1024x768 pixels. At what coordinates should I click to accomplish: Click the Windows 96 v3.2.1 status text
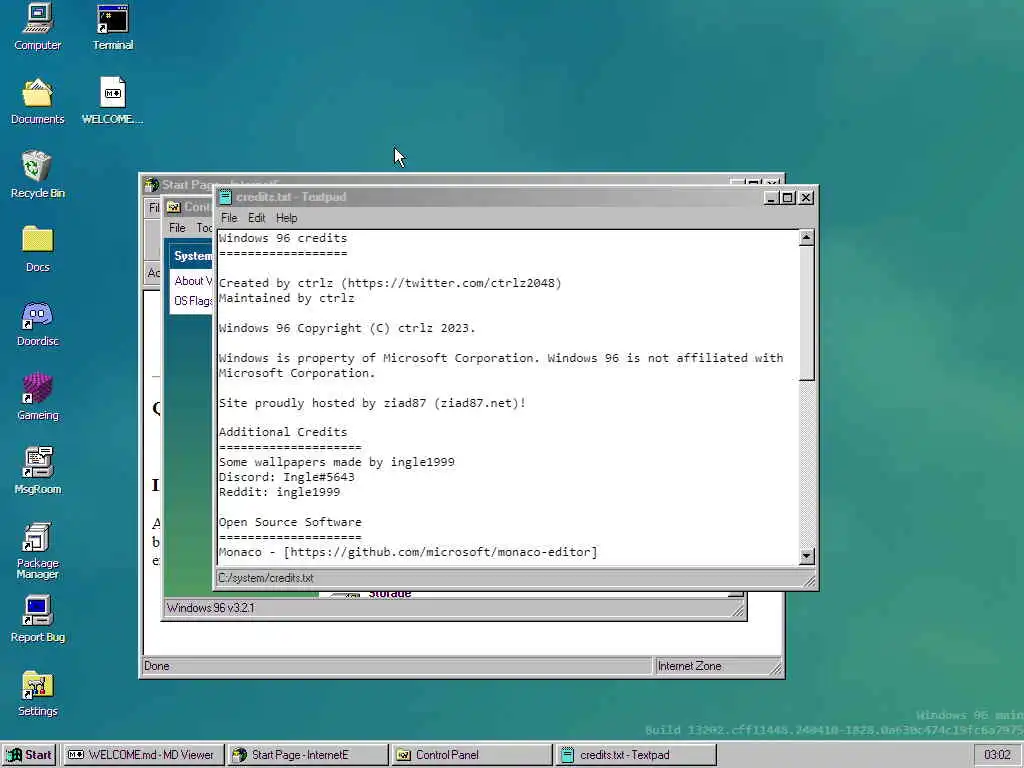tap(210, 608)
